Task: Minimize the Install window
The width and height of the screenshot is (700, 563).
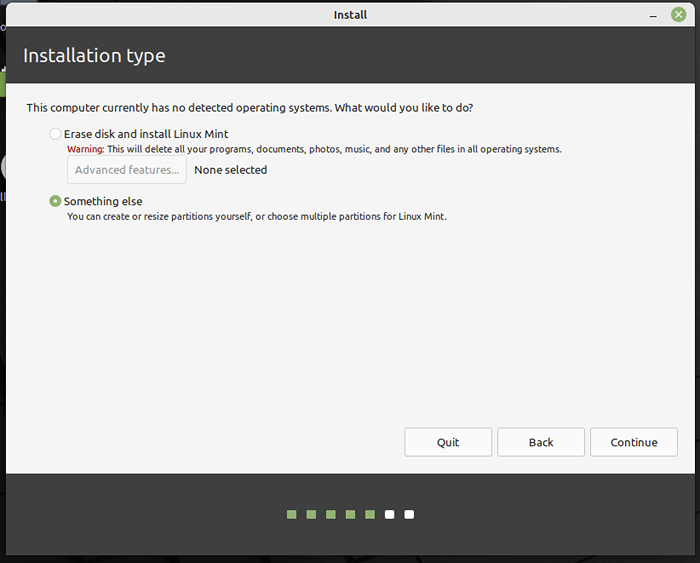Action: pyautogui.click(x=653, y=15)
